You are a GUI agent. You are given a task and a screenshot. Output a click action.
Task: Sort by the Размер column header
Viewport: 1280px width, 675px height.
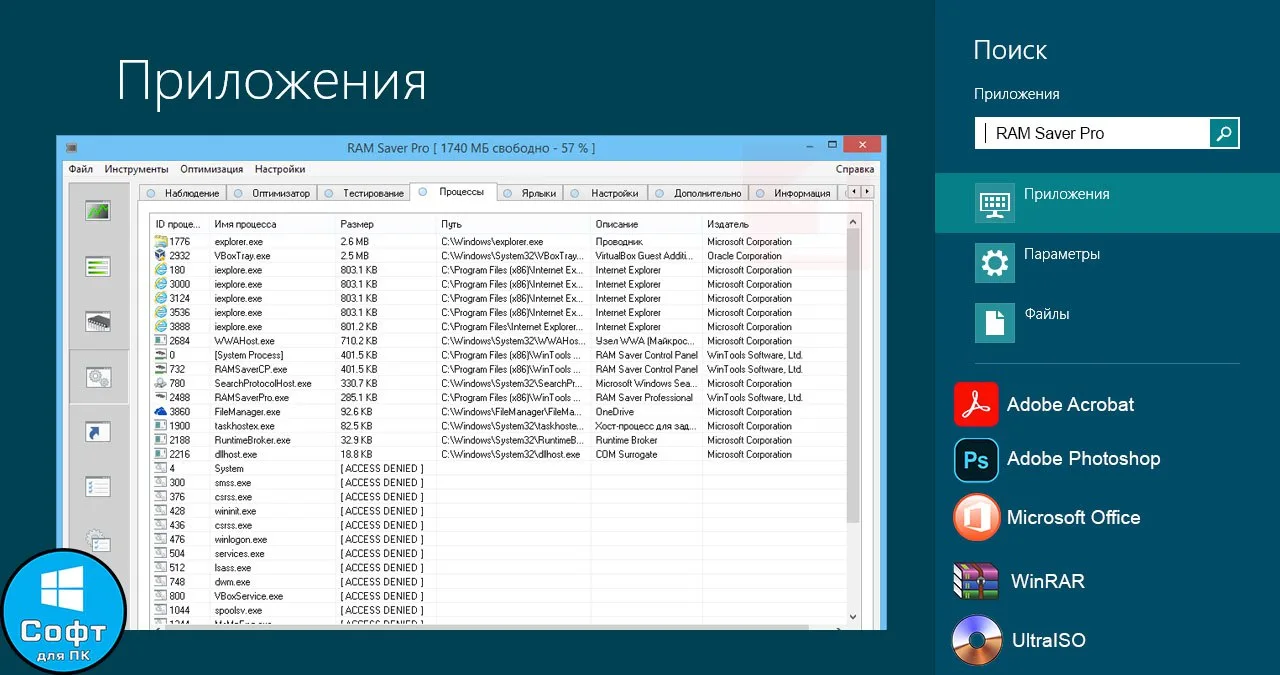(386, 224)
